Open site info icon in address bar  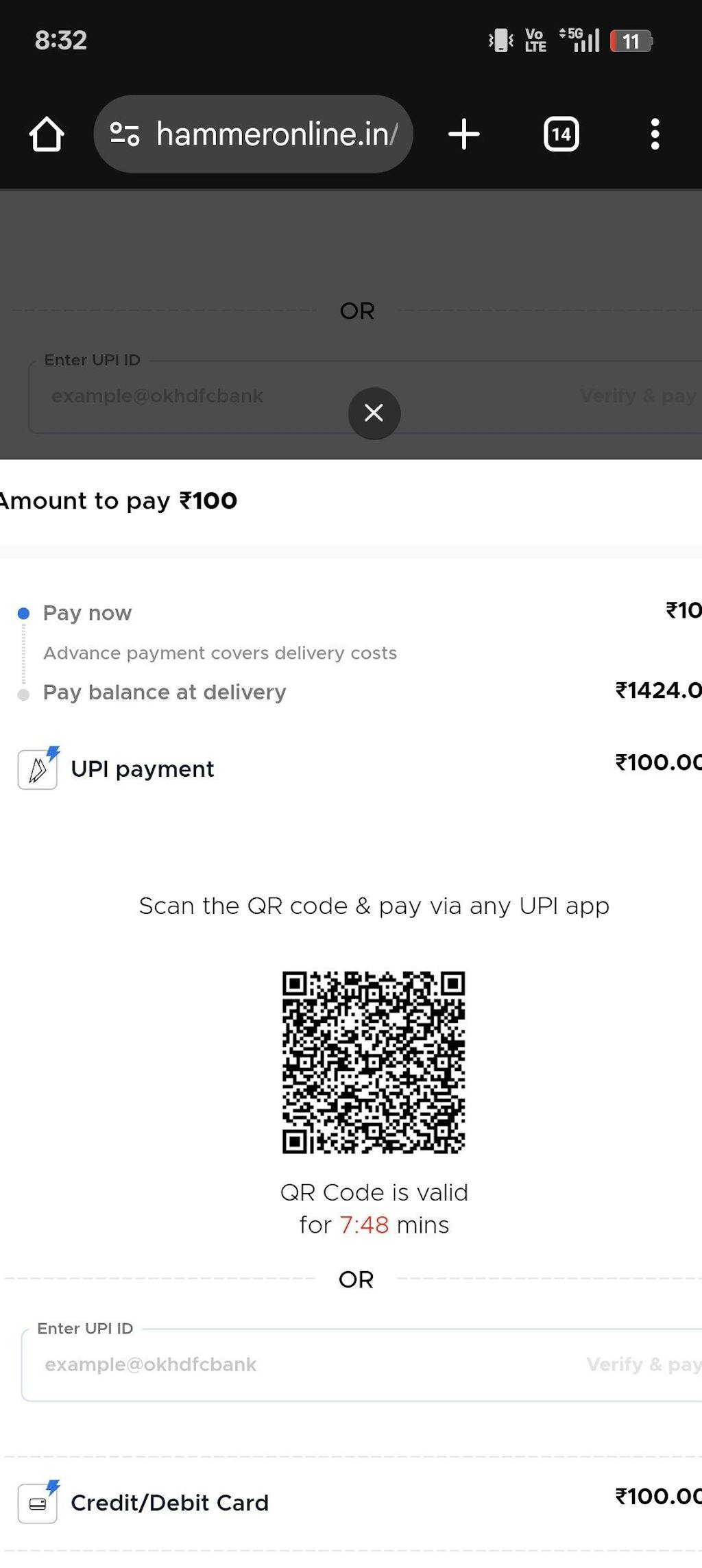coord(125,134)
